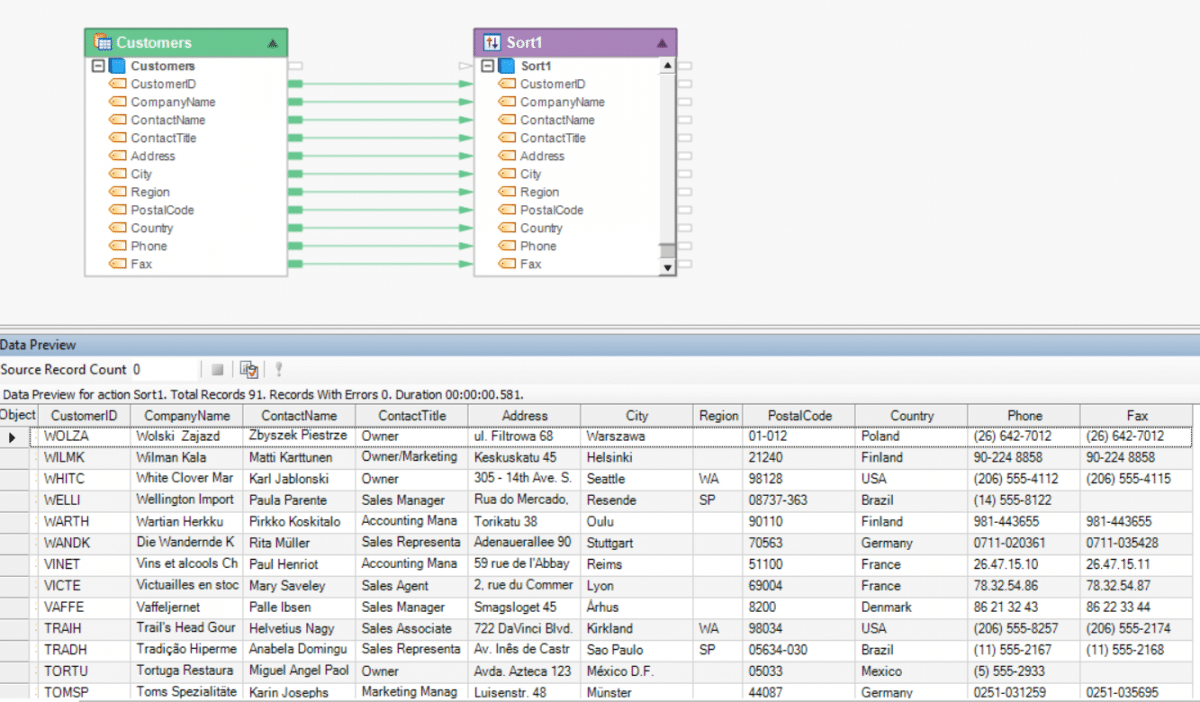Click the Sort1 sort icon in header
The image size is (1200, 702).
point(491,42)
